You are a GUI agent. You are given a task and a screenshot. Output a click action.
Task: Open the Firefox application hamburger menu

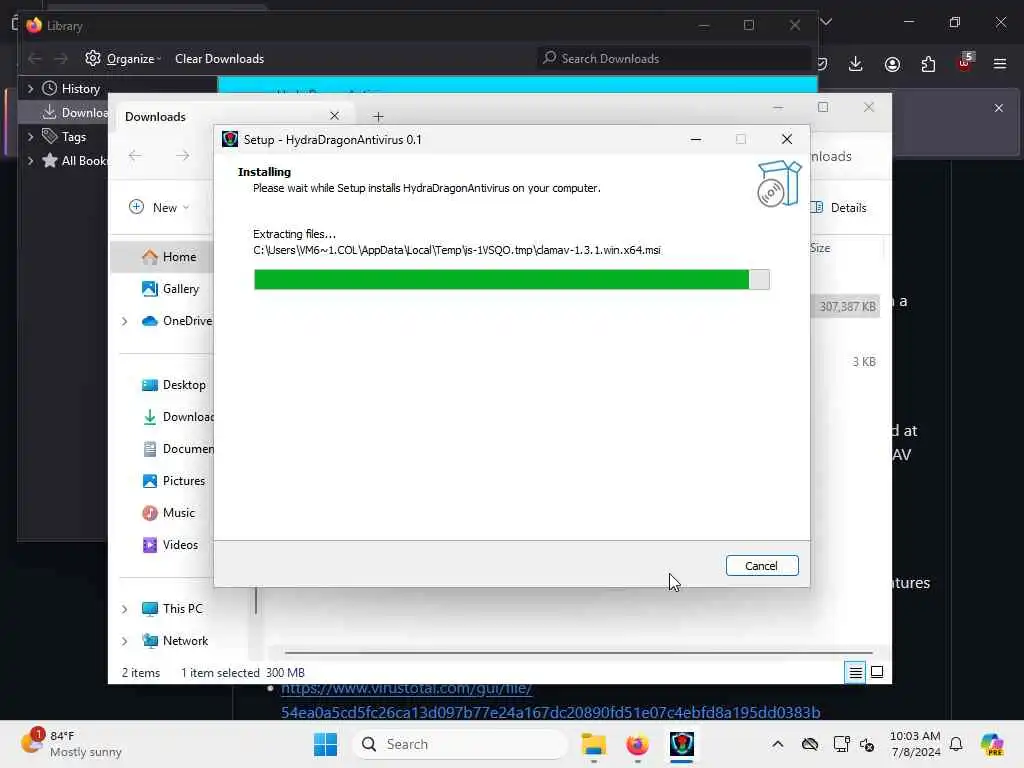click(1000, 64)
